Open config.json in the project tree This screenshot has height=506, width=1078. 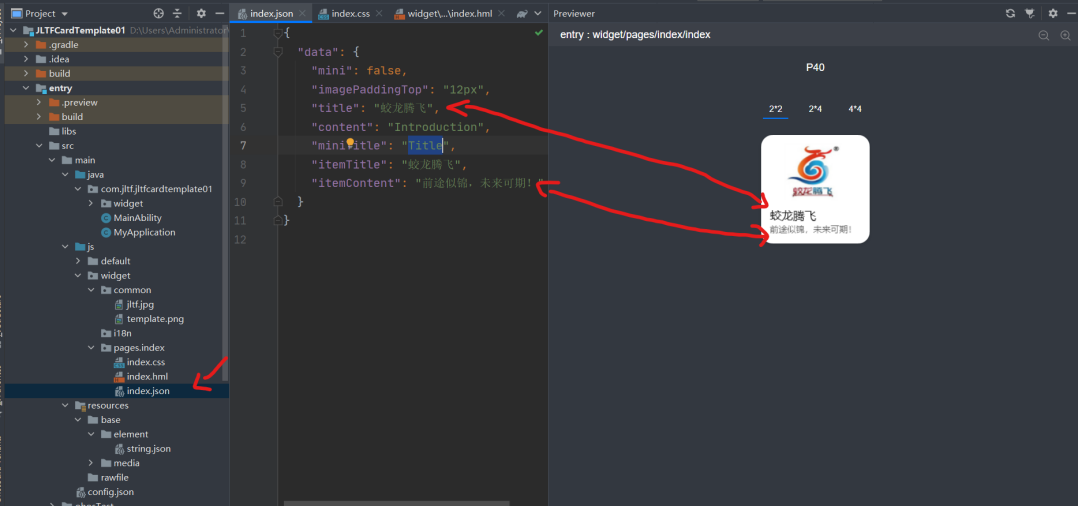[110, 492]
